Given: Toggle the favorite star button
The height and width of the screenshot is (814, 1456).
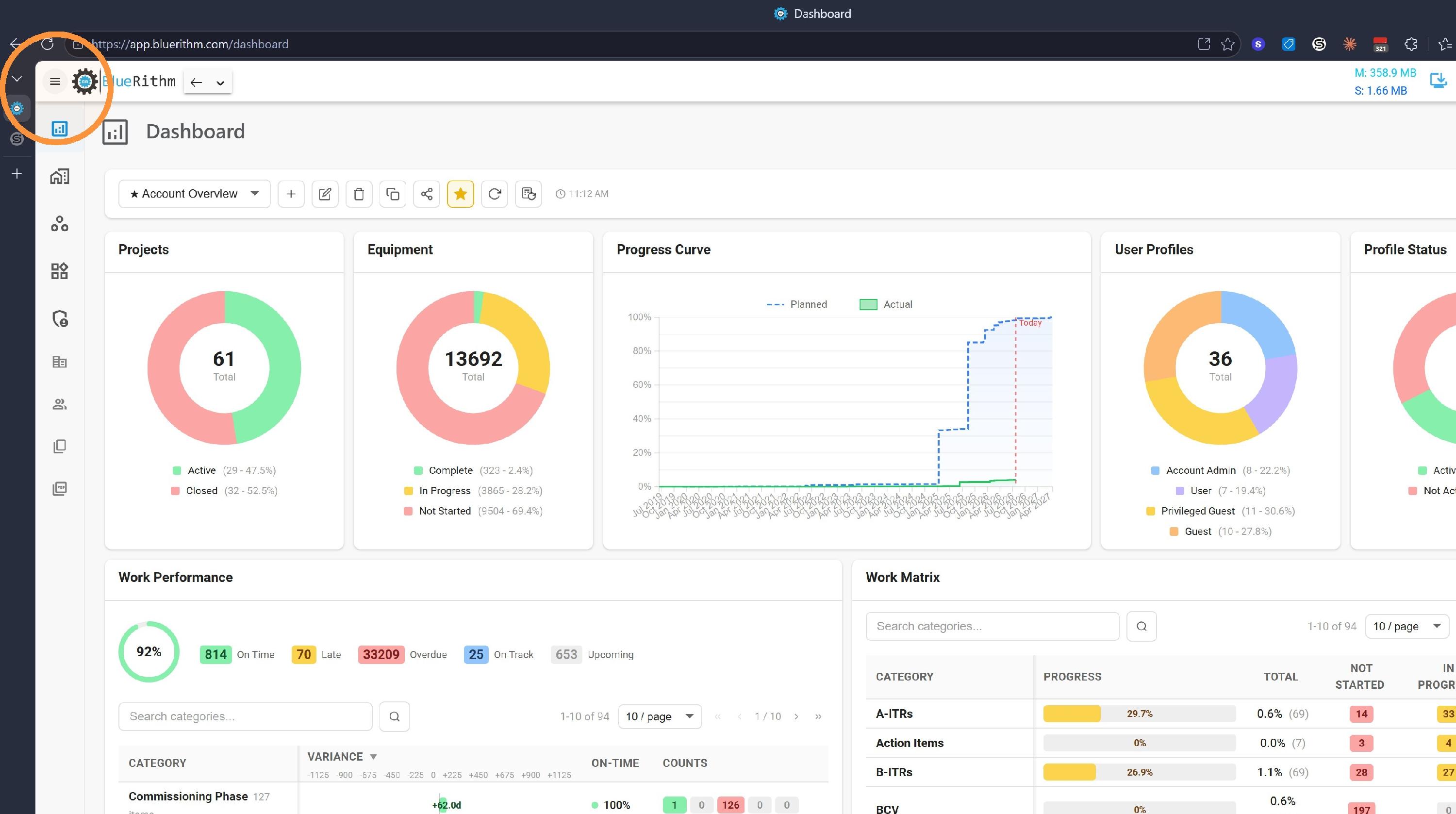Looking at the screenshot, I should tap(461, 194).
